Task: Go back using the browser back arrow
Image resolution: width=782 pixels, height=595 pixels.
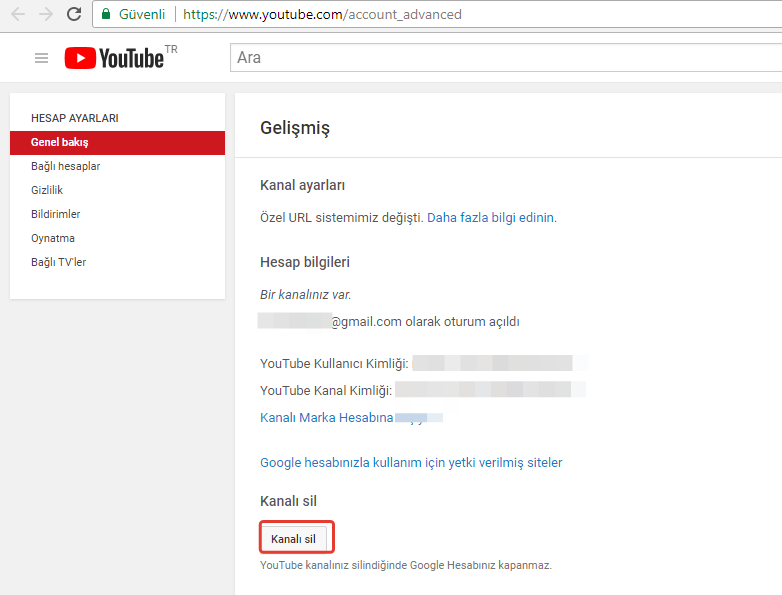Action: tap(17, 15)
